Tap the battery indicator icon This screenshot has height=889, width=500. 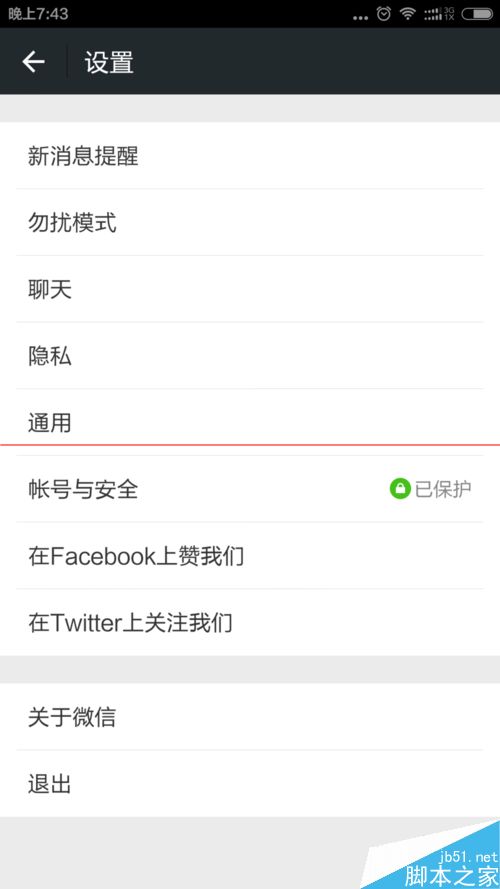coord(477,14)
